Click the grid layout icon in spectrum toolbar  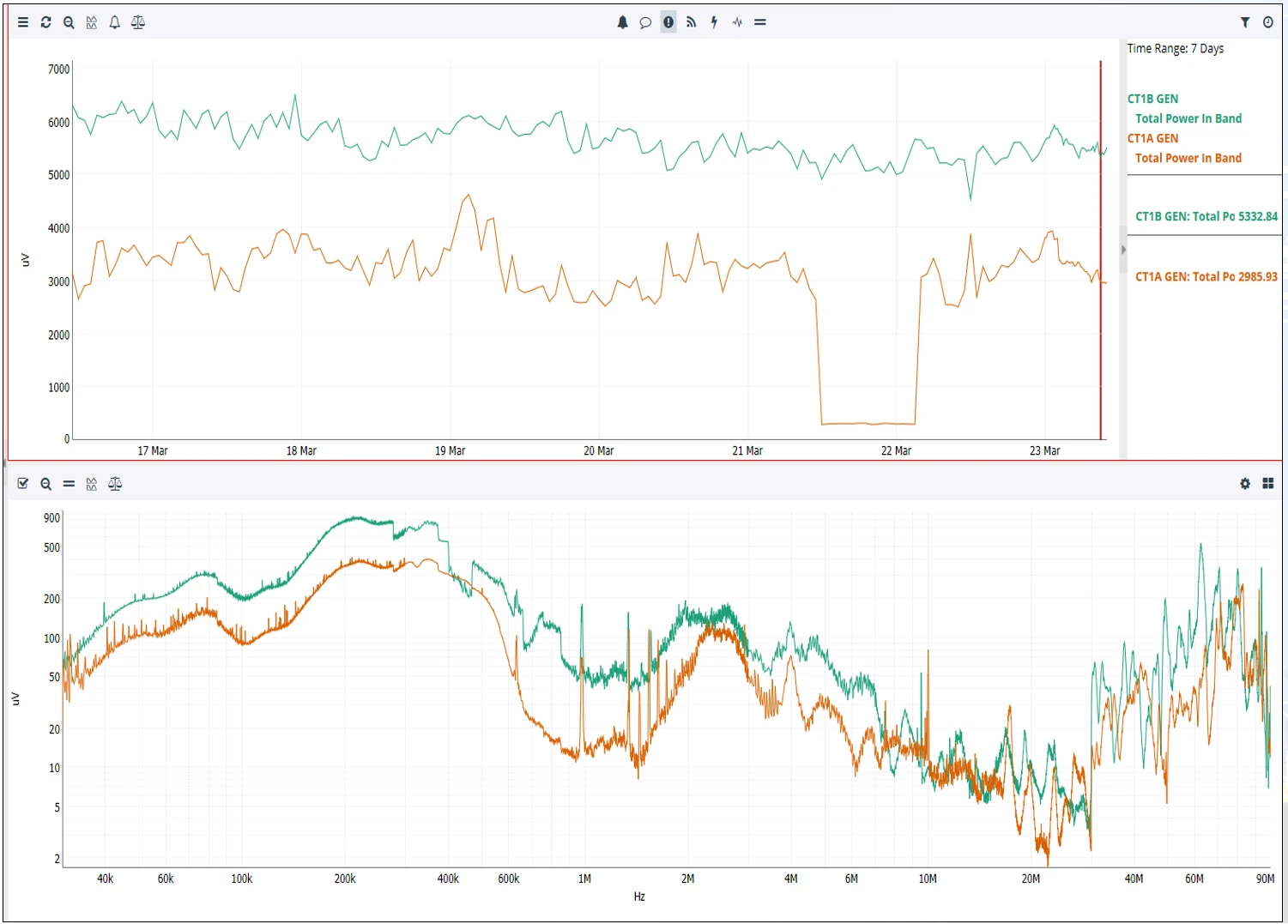tap(1268, 484)
